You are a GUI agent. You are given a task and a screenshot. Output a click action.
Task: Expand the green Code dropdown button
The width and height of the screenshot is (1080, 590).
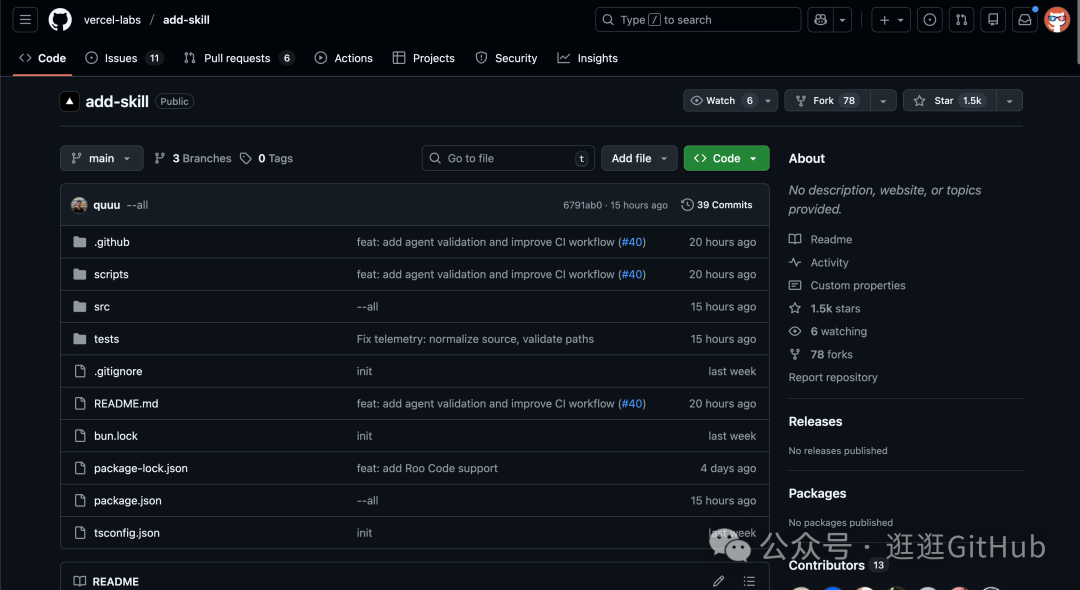(x=726, y=158)
